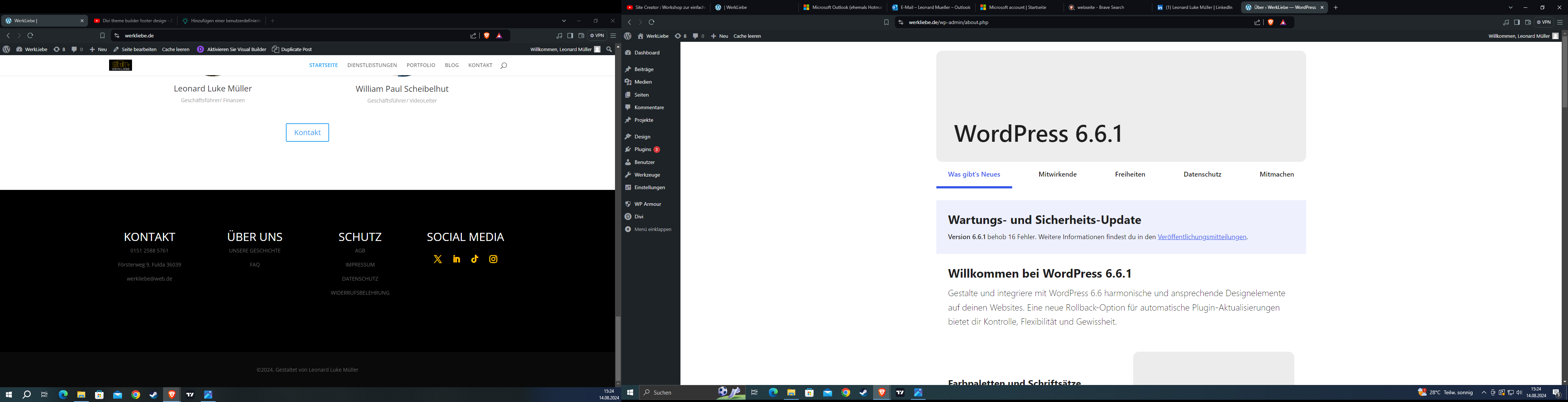Viewport: 1568px width, 402px height.
Task: Click the Suchen taskbar search box
Action: pos(693,393)
